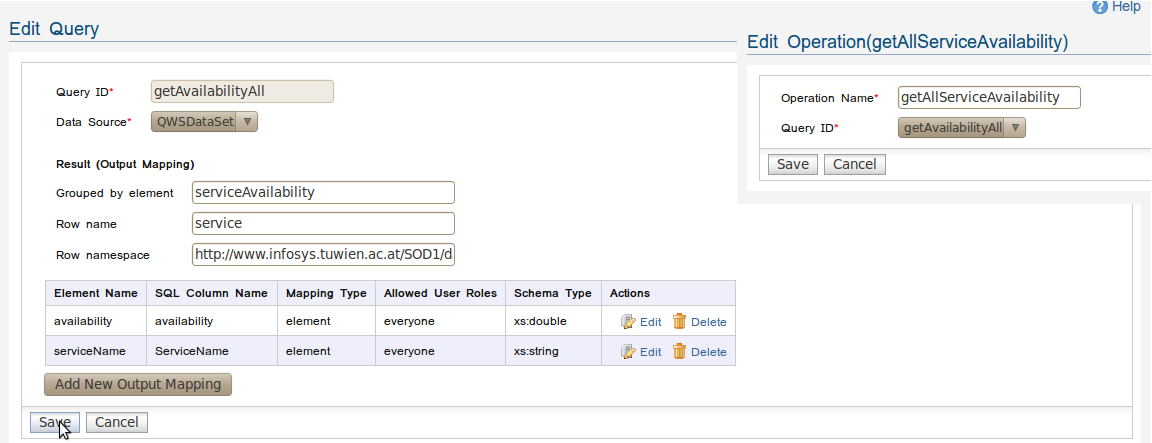The width and height of the screenshot is (1152, 443).
Task: Click the Row name input field
Action: [x=323, y=223]
